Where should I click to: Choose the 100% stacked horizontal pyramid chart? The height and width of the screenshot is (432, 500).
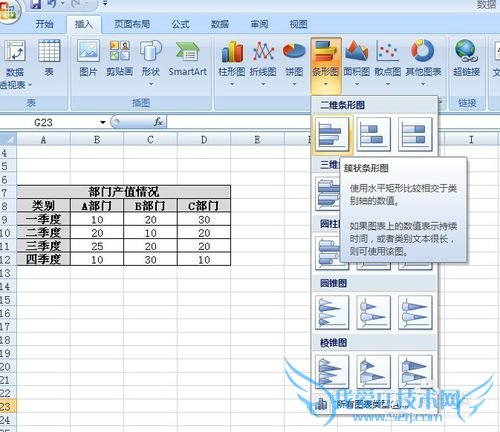415,371
